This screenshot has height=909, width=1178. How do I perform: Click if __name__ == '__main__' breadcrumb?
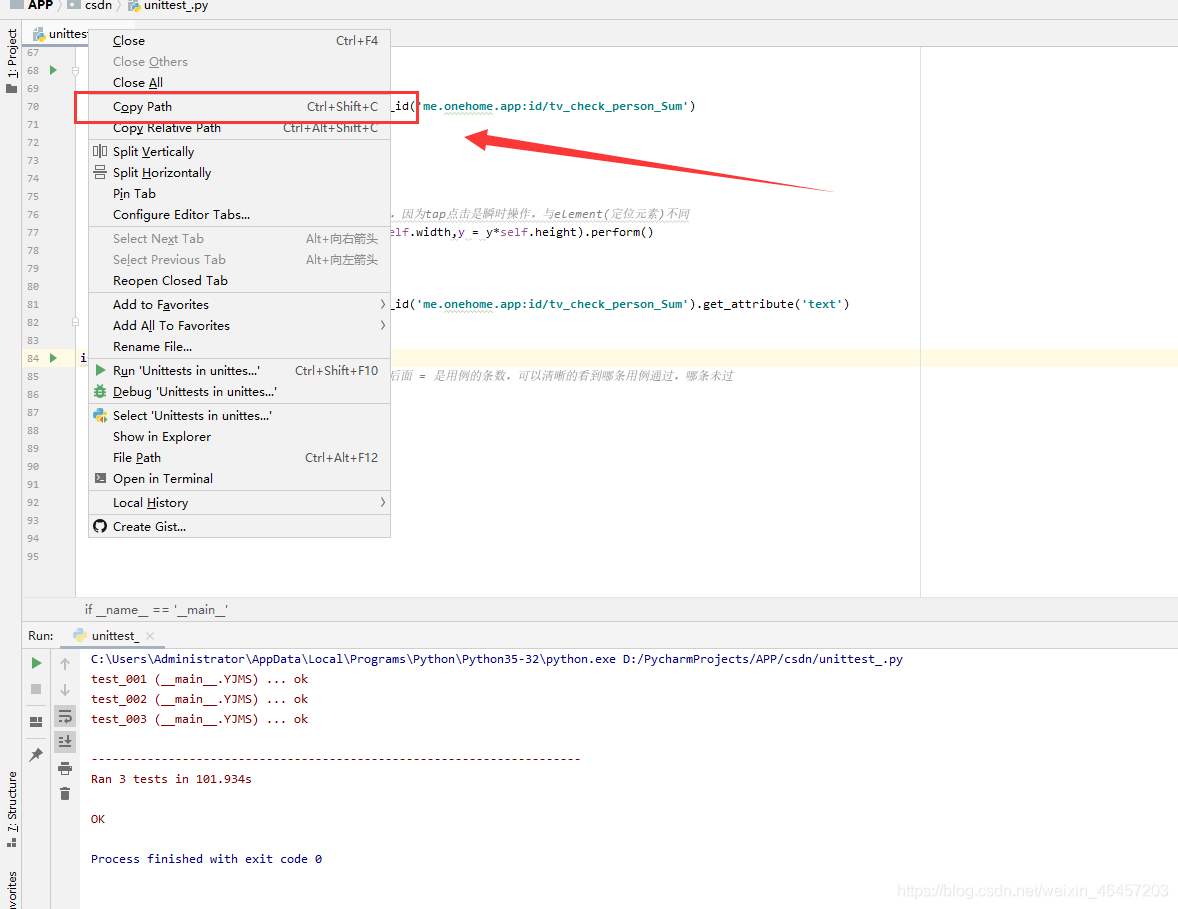tap(156, 610)
